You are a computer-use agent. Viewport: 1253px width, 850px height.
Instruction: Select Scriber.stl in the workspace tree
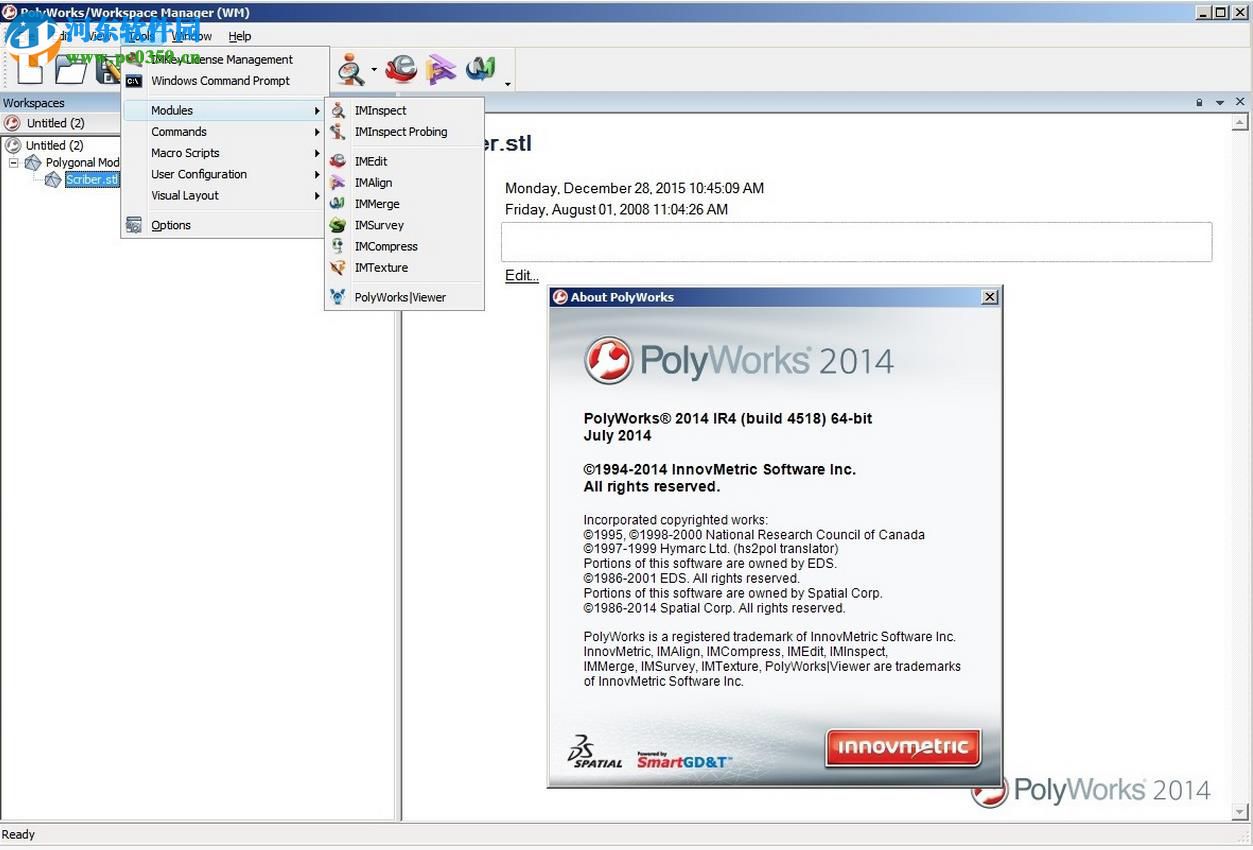[92, 180]
